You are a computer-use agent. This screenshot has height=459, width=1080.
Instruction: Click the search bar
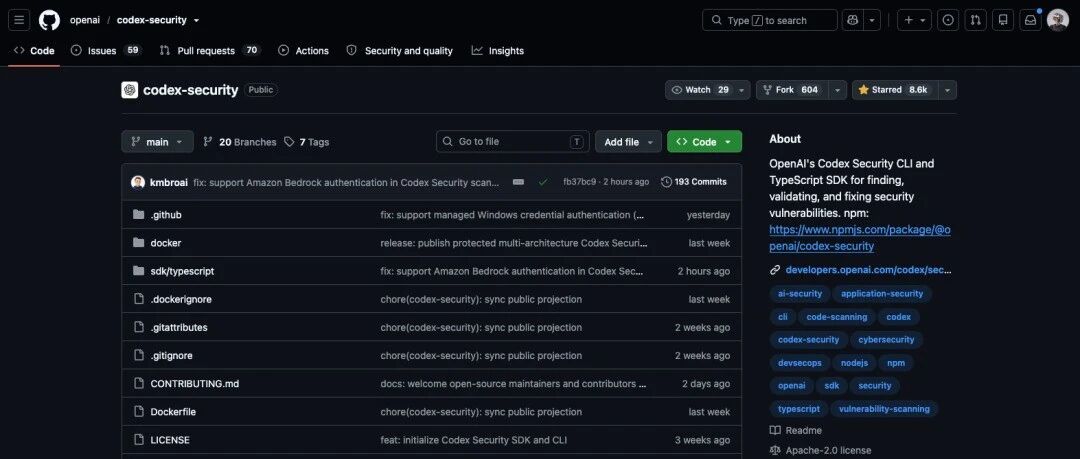[769, 20]
